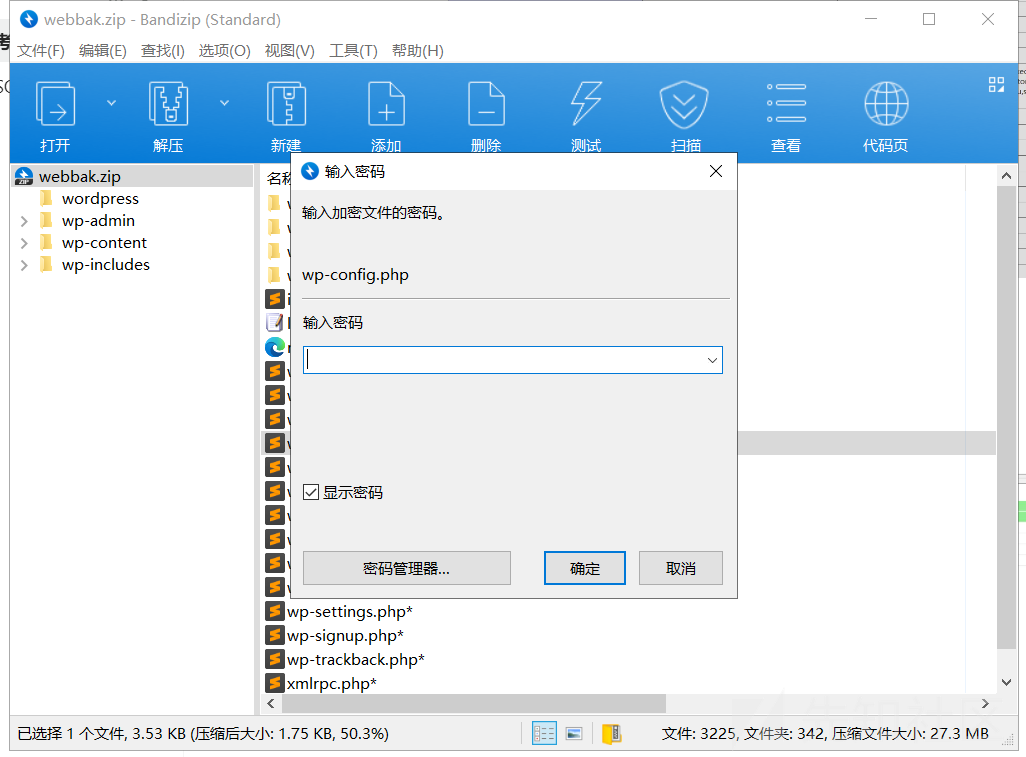Screen dimensions: 1026x757
Task: Click the vertical scrollbar up arrow
Action: click(1006, 175)
